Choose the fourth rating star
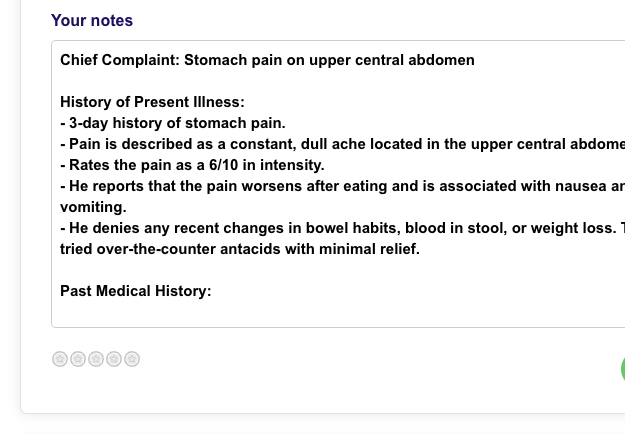Image resolution: width=625 pixels, height=434 pixels. coord(114,359)
